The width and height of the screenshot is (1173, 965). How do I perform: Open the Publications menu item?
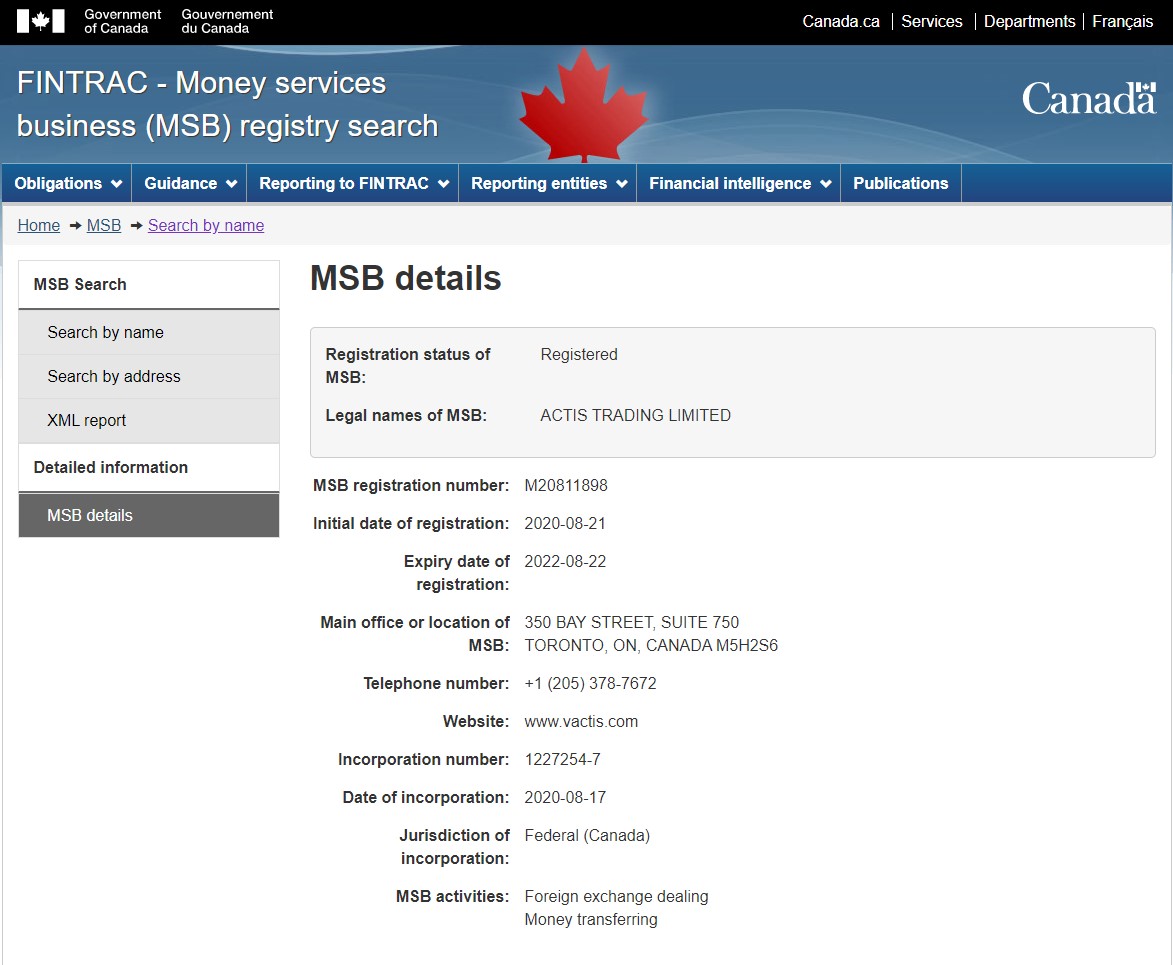point(901,183)
